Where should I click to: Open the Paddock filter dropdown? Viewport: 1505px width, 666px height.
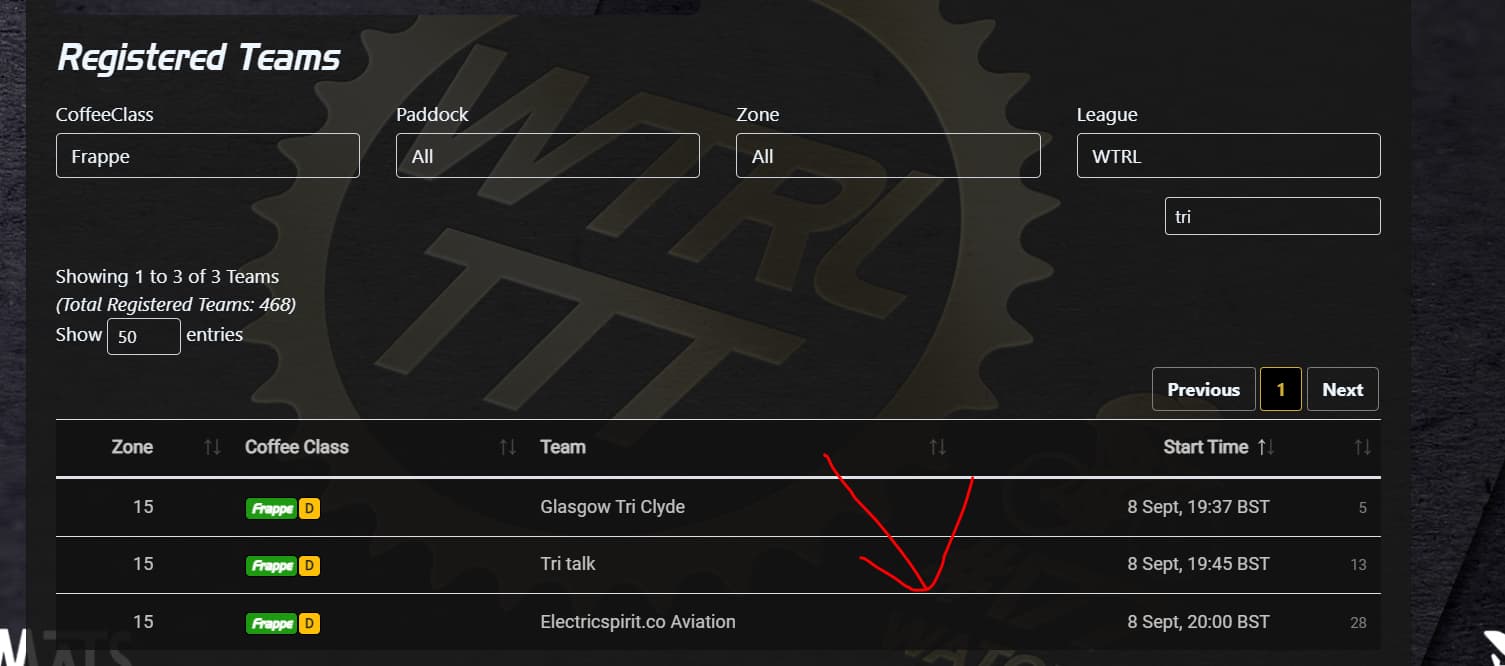pos(547,156)
